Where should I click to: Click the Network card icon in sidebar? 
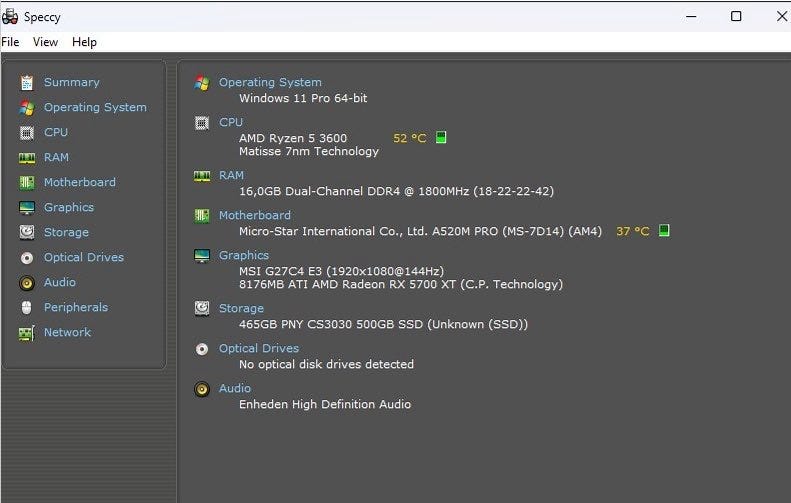pyautogui.click(x=27, y=333)
